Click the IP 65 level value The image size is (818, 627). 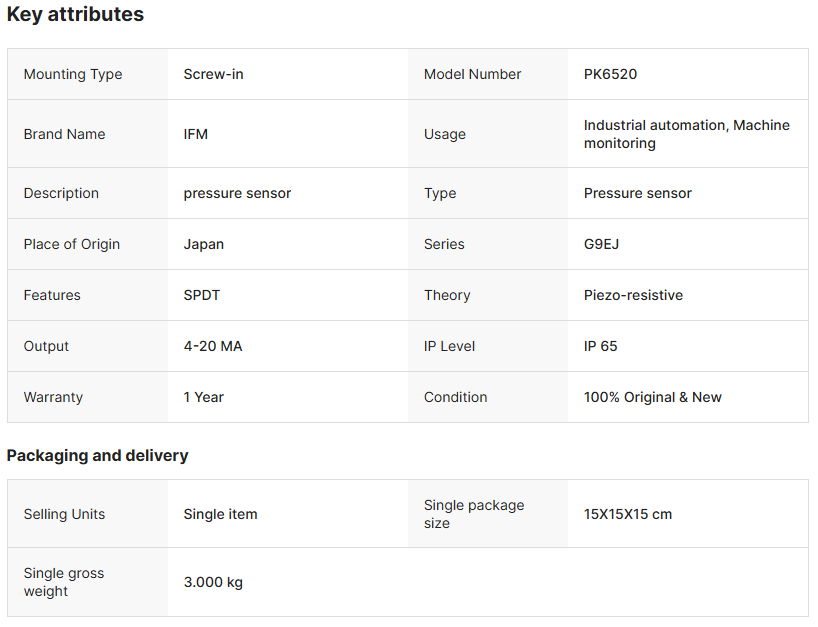601,346
